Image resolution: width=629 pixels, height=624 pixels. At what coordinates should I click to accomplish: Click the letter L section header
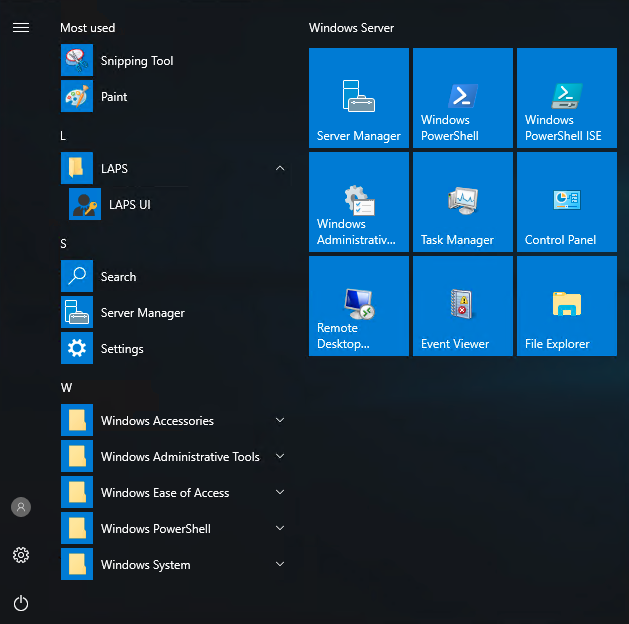click(x=63, y=136)
